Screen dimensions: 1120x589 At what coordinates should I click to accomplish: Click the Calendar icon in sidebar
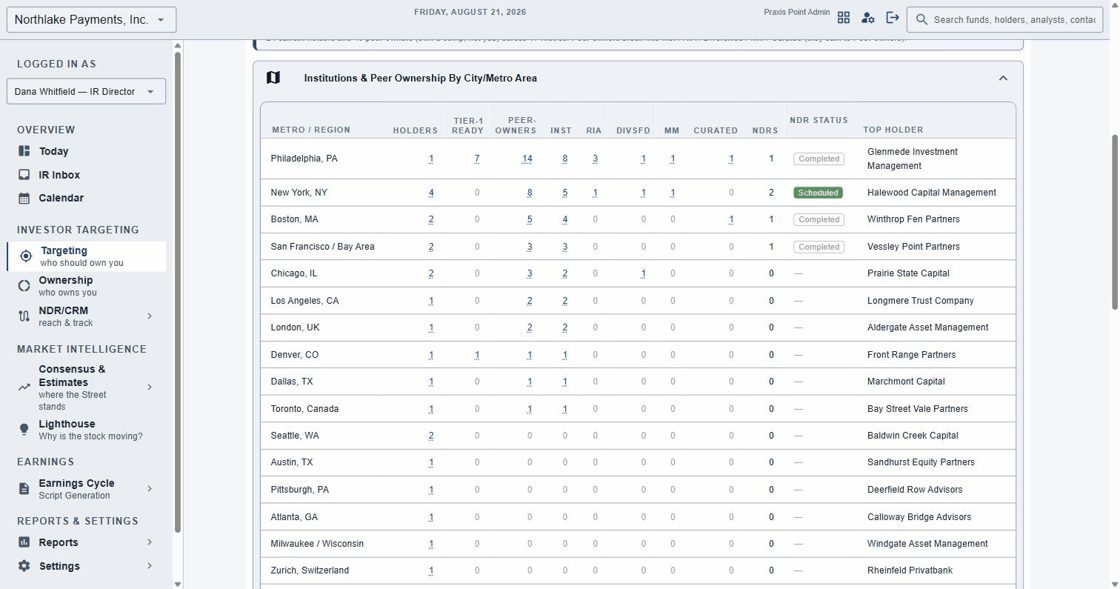click(x=24, y=198)
